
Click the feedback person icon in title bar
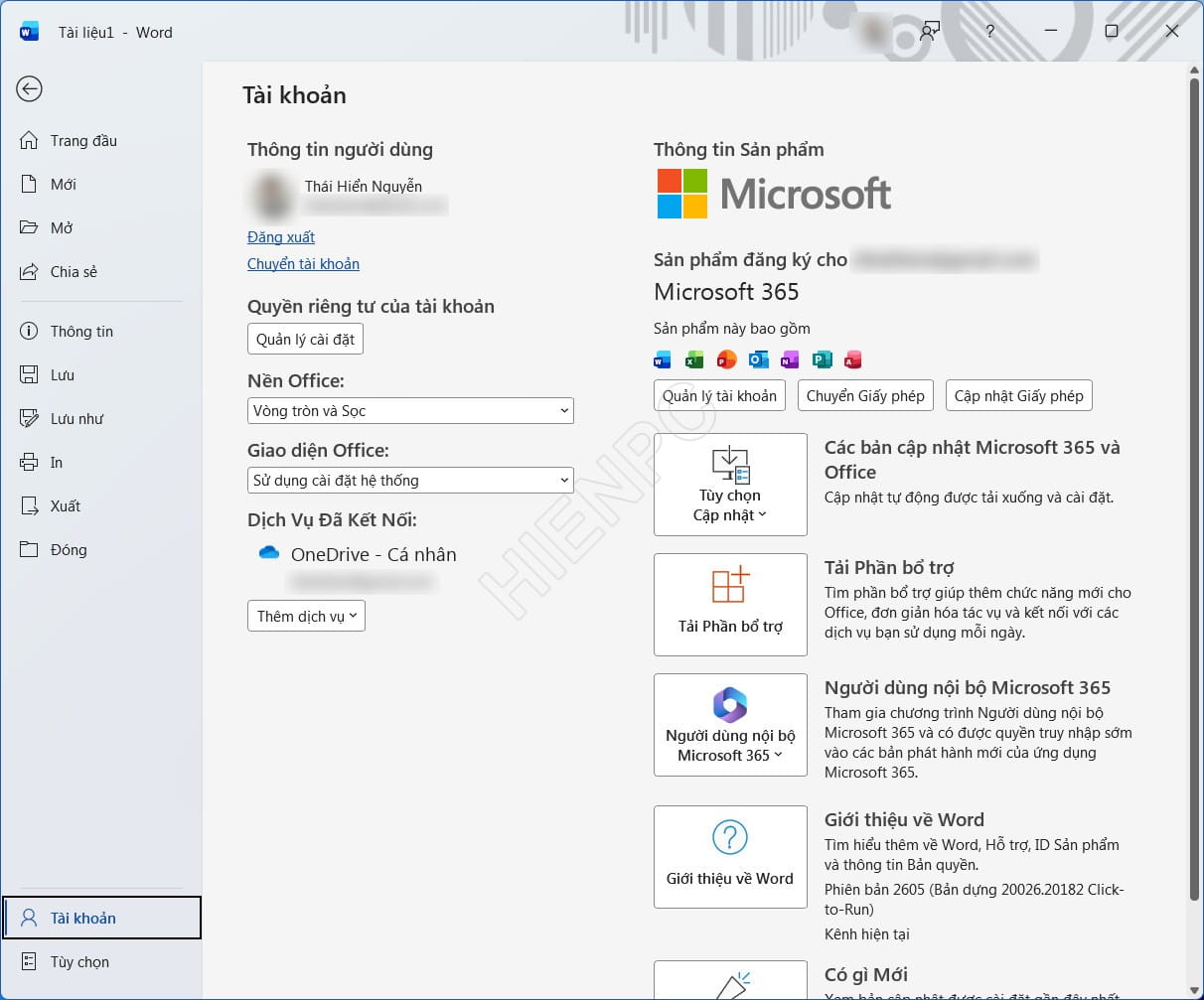point(930,31)
